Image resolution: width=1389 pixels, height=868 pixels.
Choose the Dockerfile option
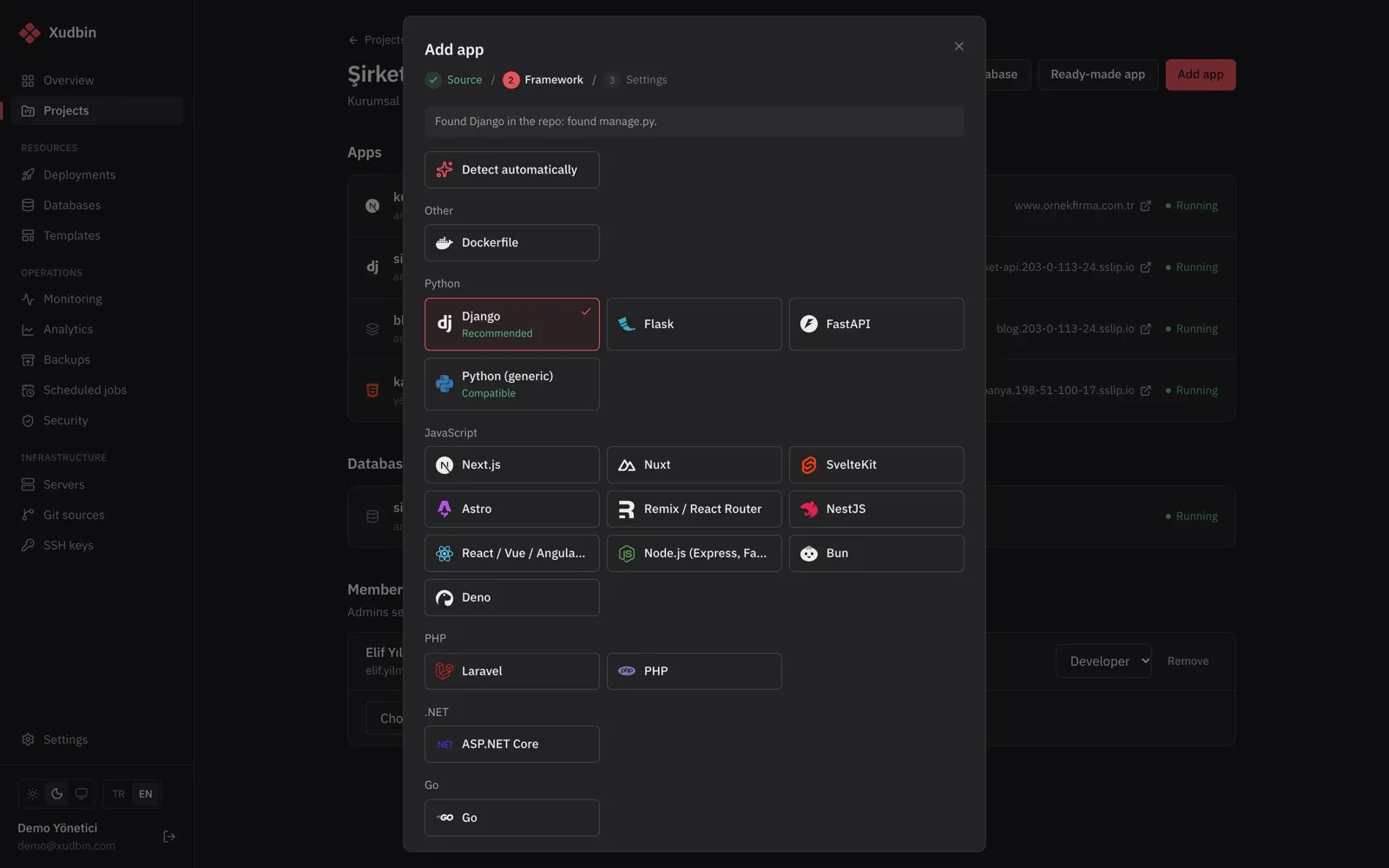(x=511, y=242)
